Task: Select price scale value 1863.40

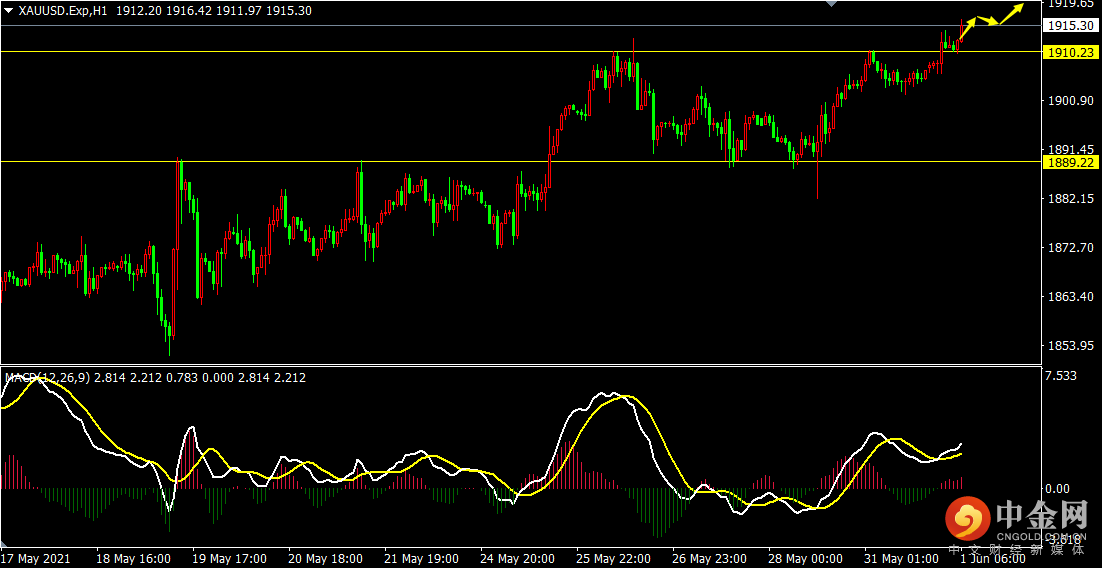Action: pyautogui.click(x=1071, y=297)
